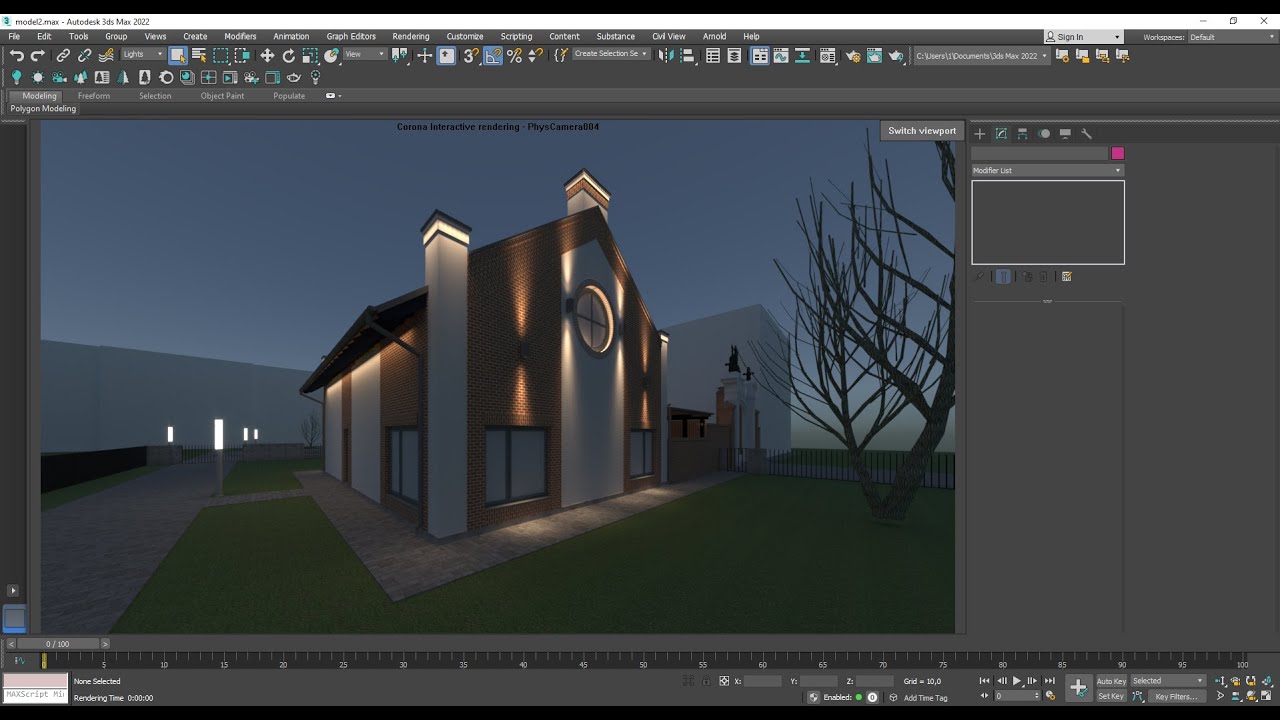
Task: Toggle Auto Key animation mode
Action: [x=1111, y=681]
